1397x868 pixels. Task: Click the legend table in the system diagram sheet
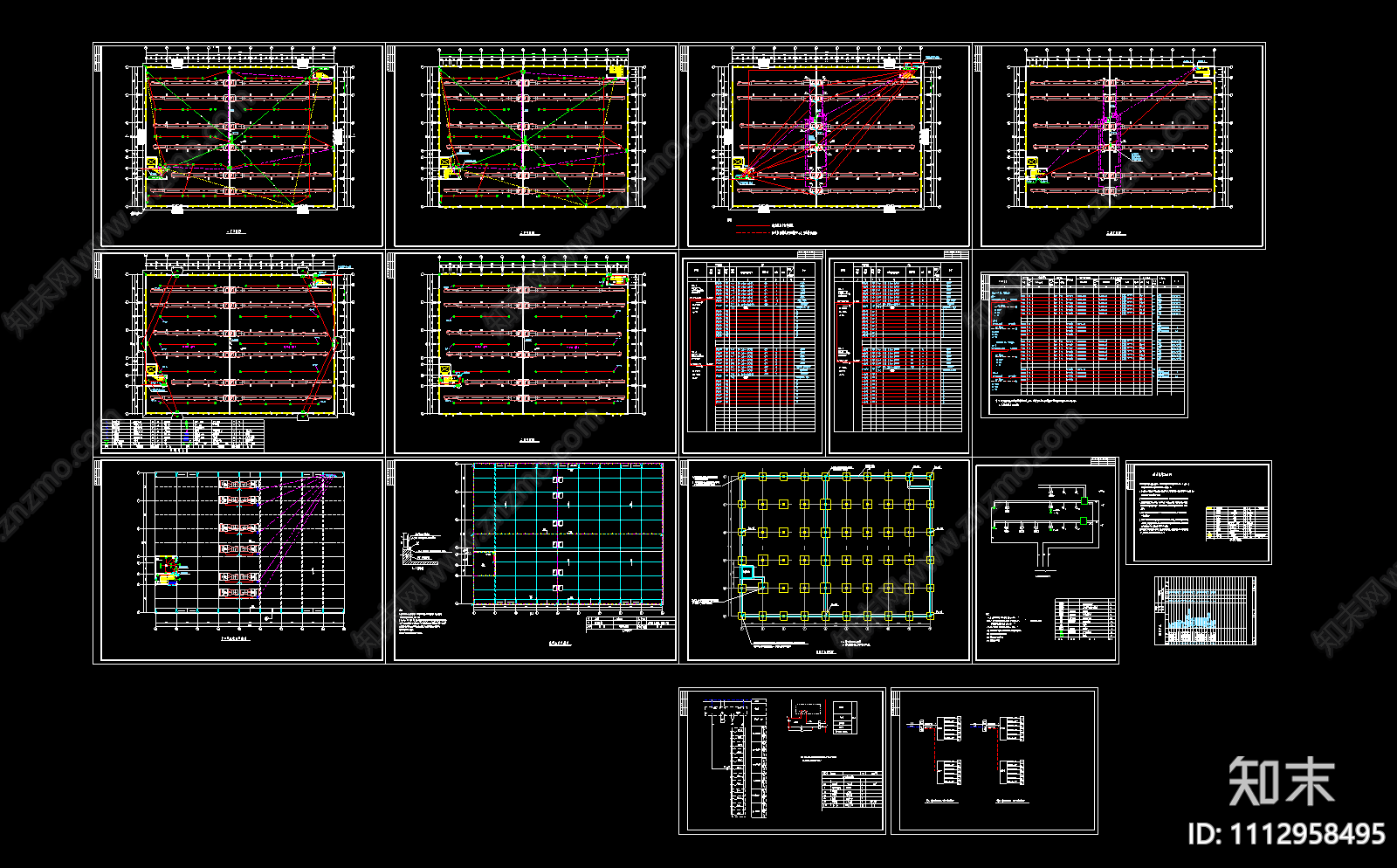[1085, 620]
